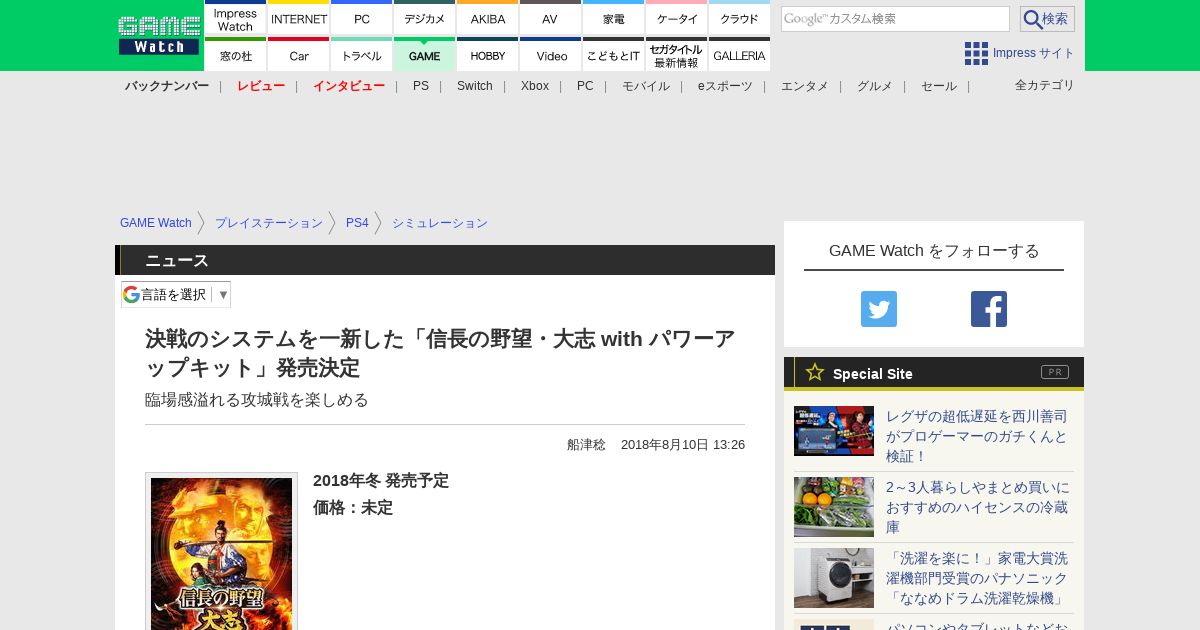Go to シミュレーション breadcrumb

point(440,223)
